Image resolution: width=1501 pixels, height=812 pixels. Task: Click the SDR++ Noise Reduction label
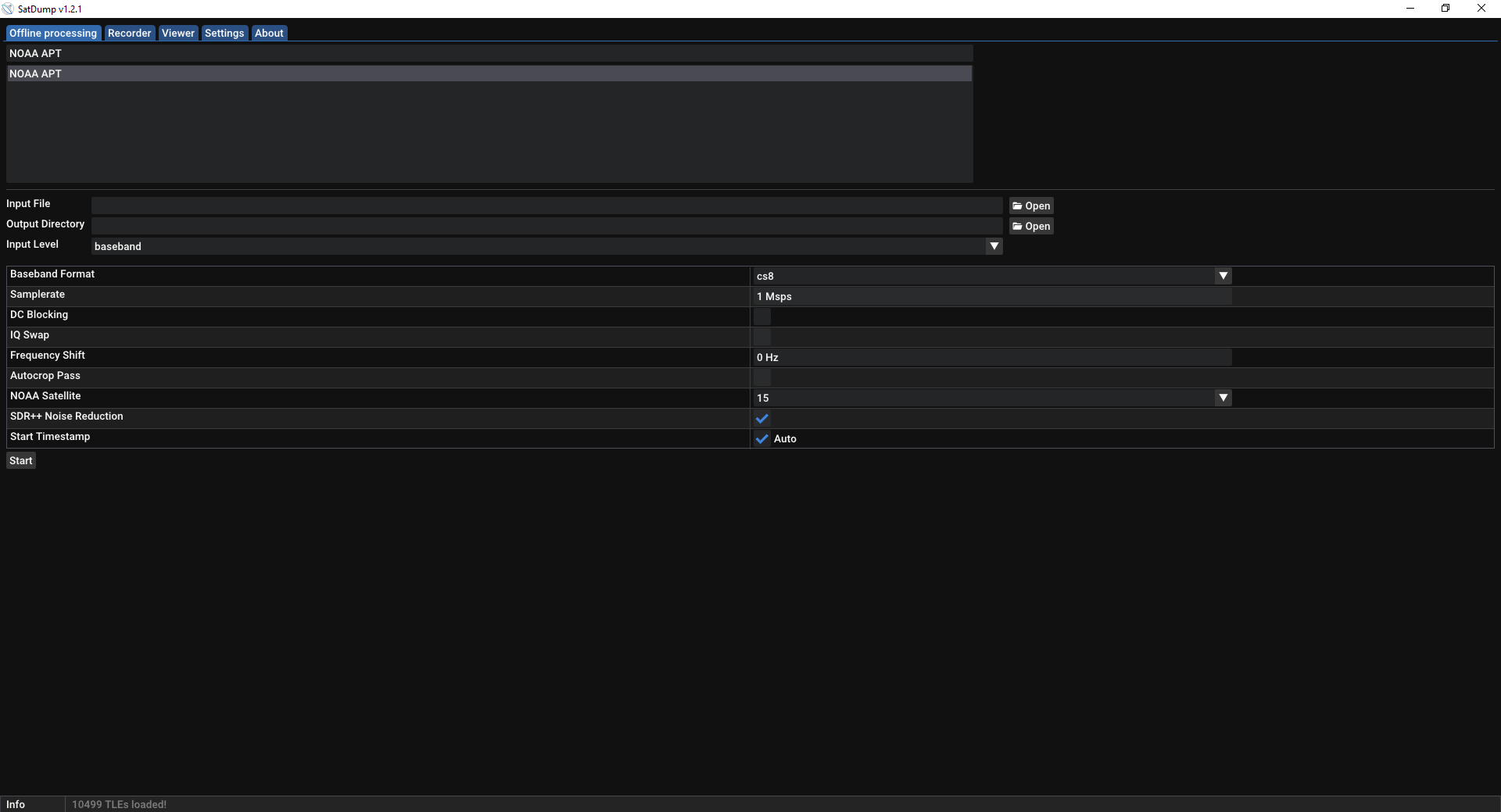[x=66, y=416]
